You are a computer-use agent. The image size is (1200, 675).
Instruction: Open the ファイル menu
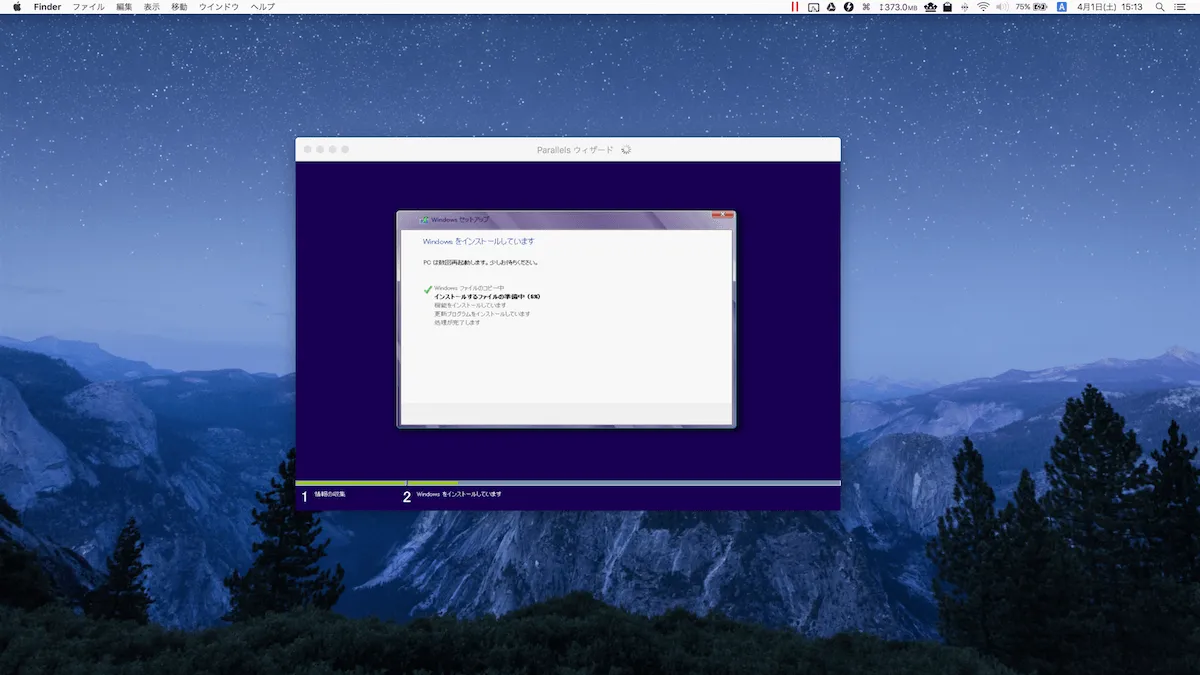coord(88,7)
